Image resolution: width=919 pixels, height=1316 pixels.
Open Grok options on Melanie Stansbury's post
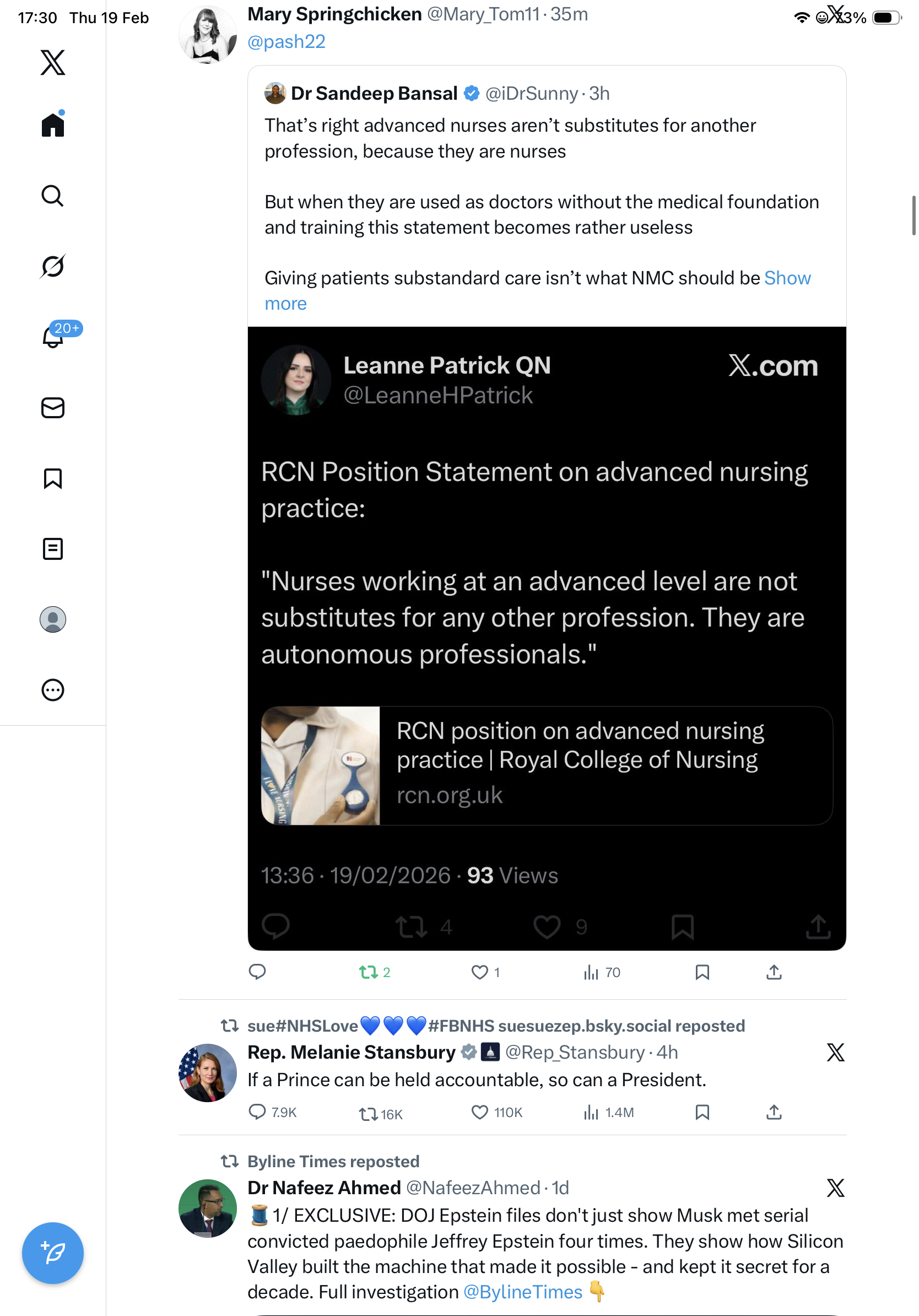(835, 1053)
